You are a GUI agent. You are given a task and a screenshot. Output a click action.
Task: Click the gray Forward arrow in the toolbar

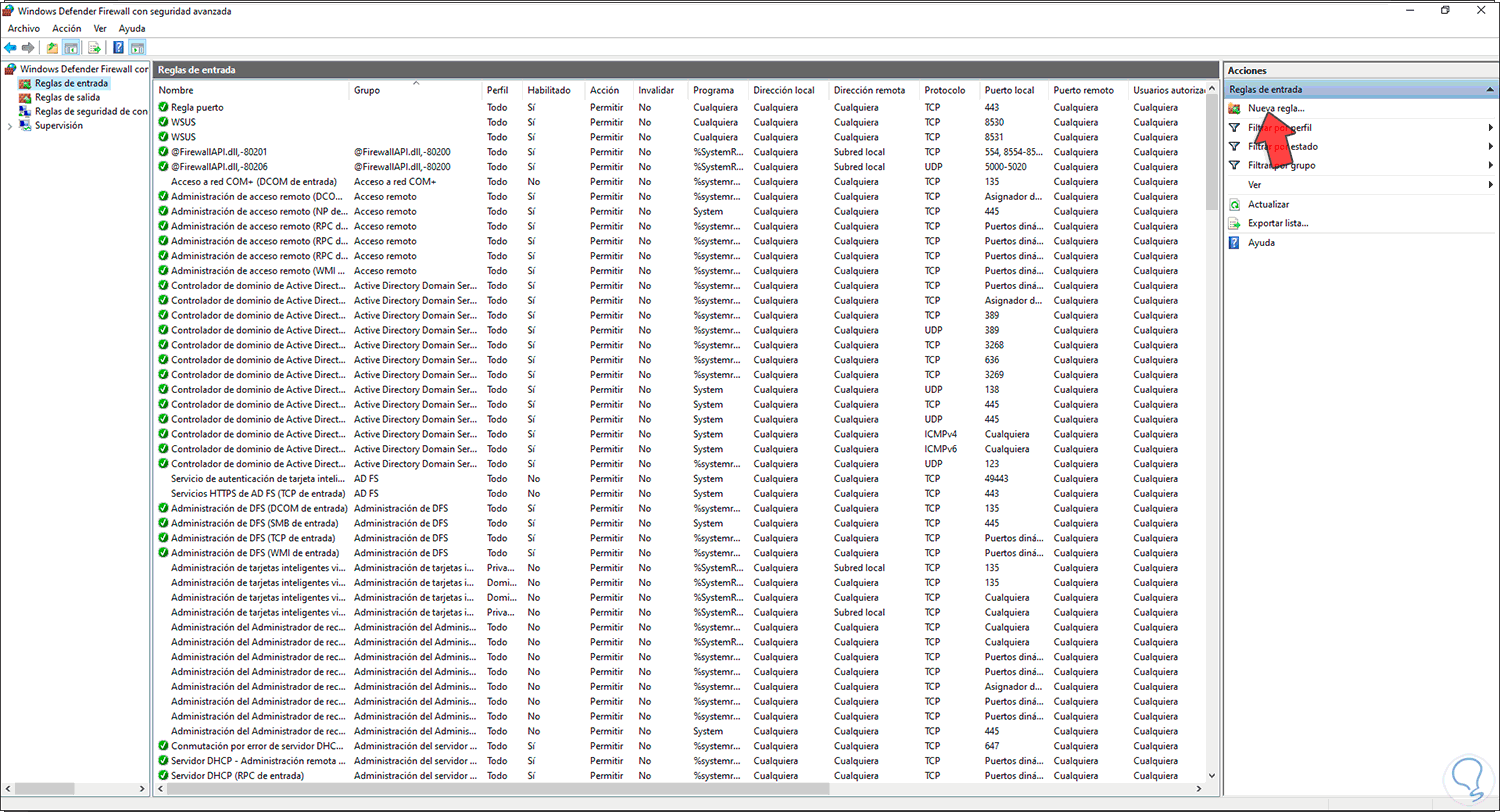(x=28, y=47)
